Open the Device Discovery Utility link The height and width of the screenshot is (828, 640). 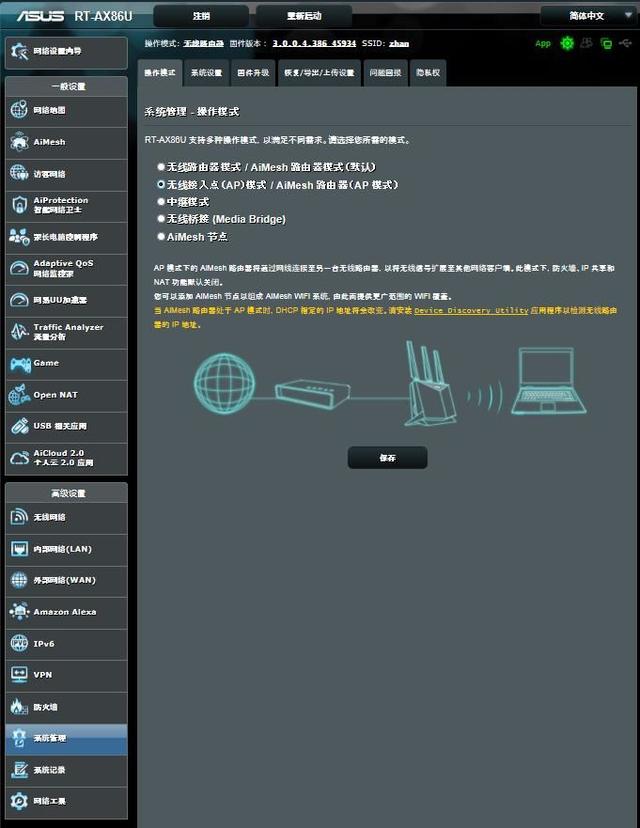tap(471, 310)
